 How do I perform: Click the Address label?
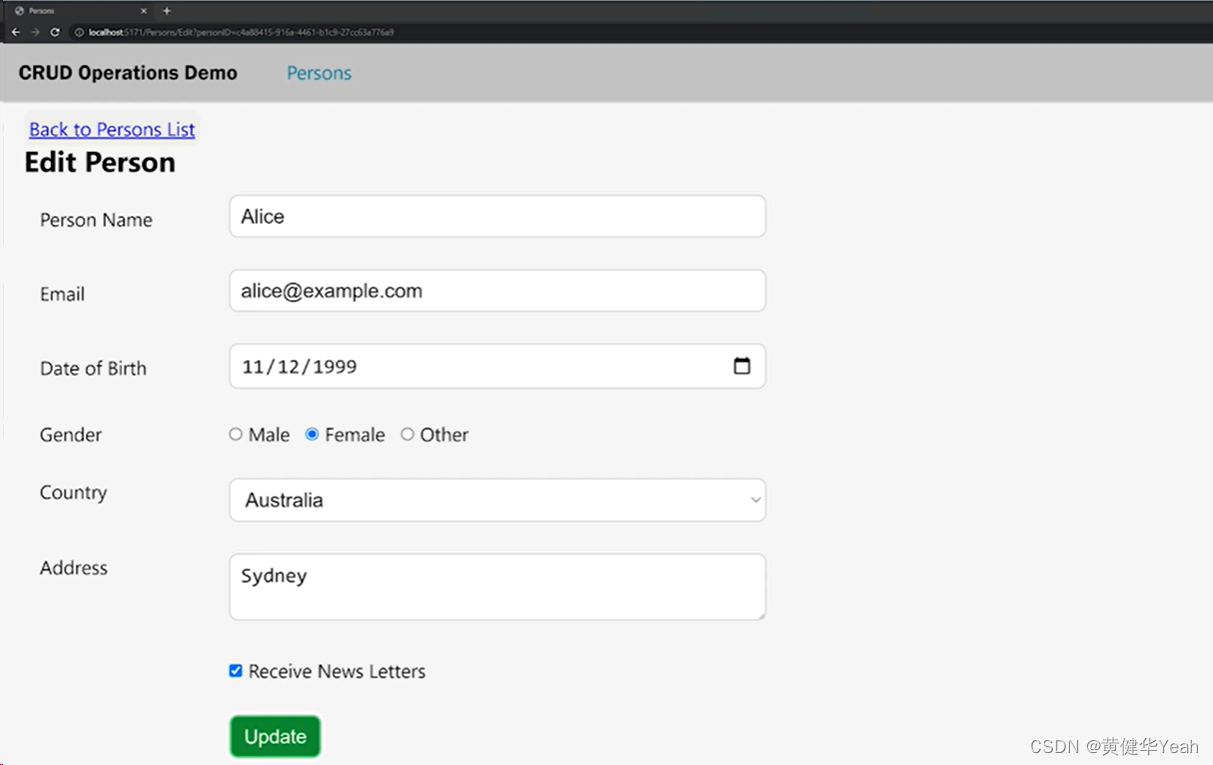tap(74, 567)
